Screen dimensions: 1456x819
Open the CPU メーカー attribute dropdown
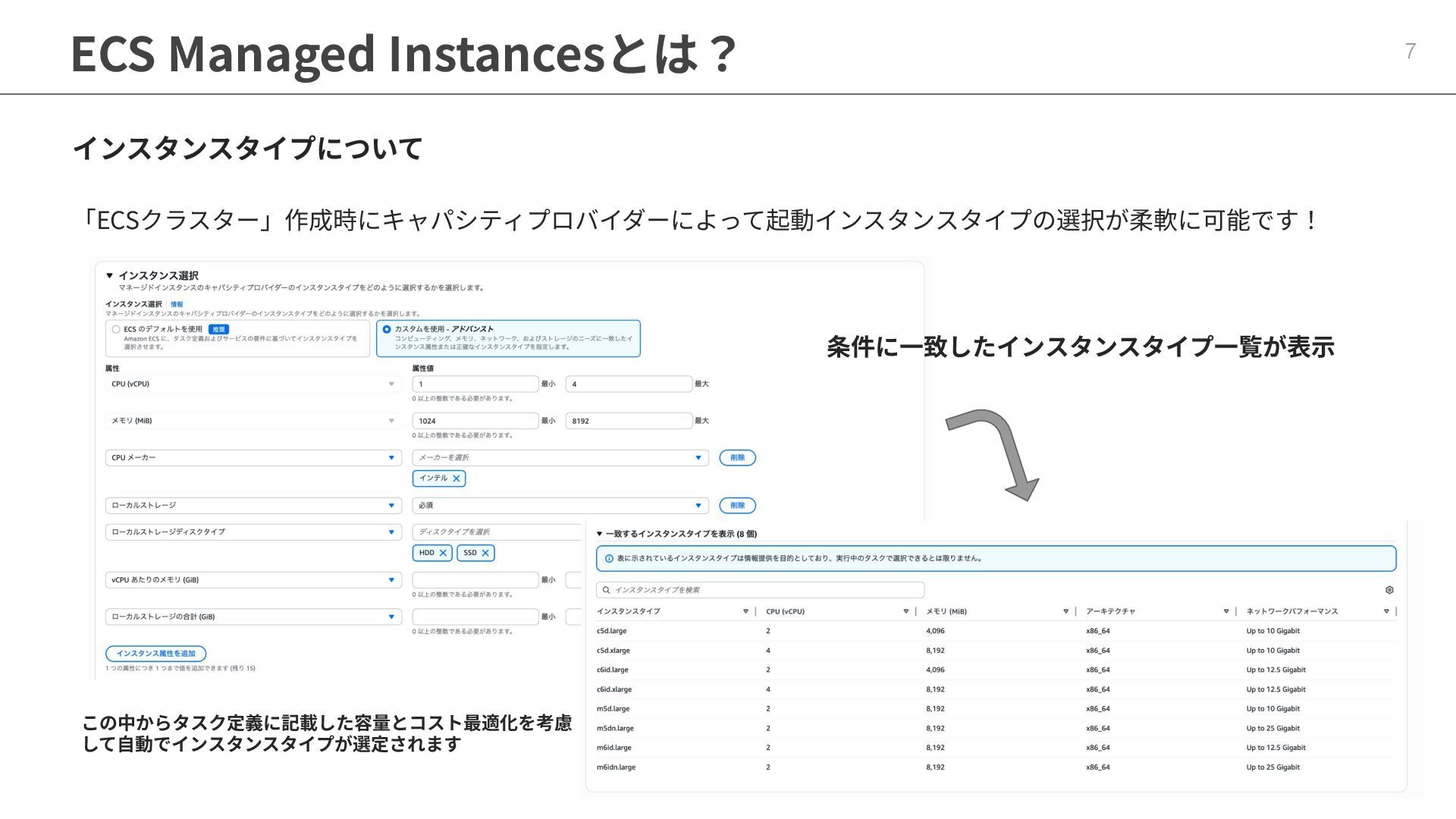tap(253, 458)
